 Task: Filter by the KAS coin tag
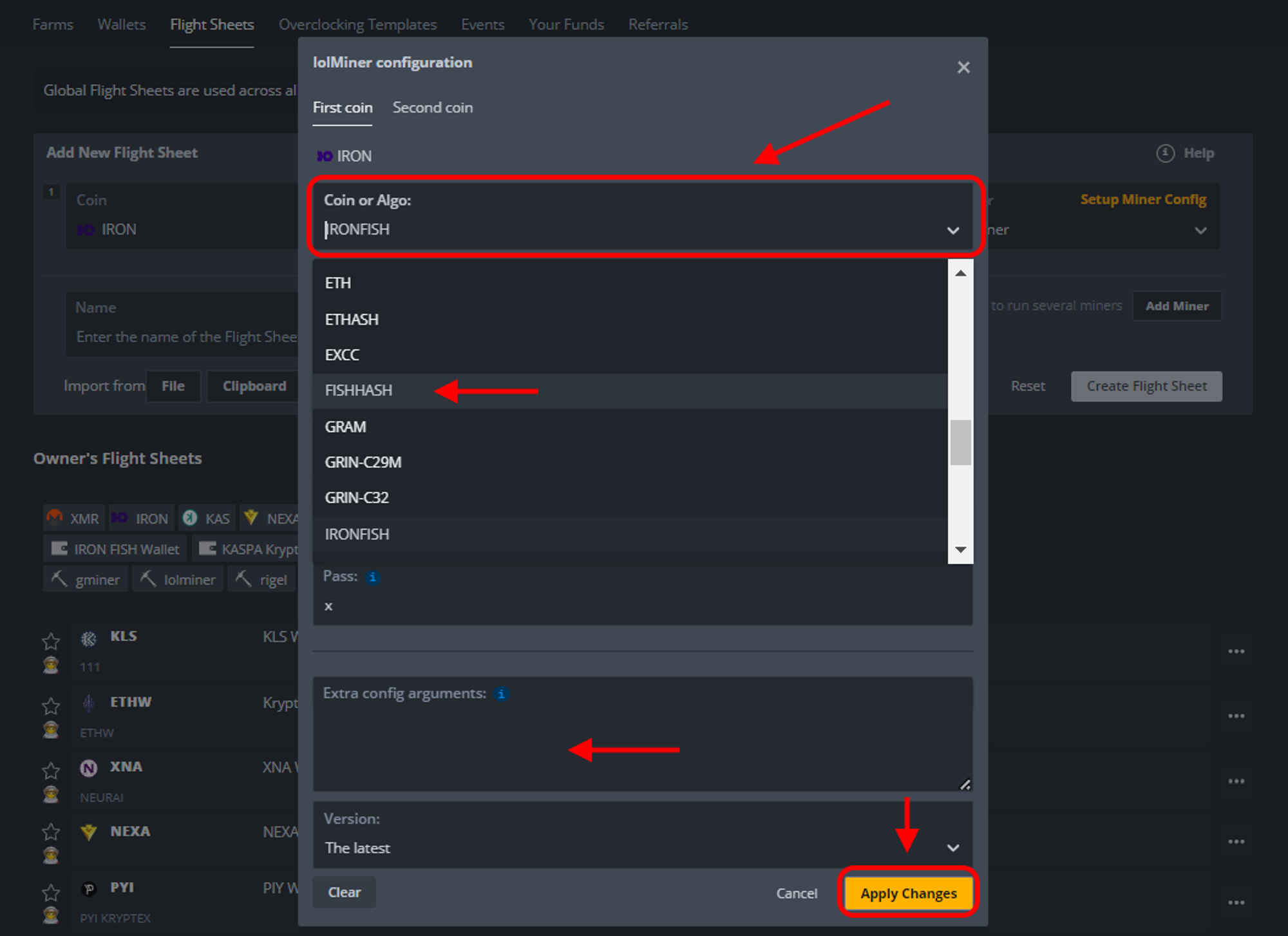pos(207,518)
